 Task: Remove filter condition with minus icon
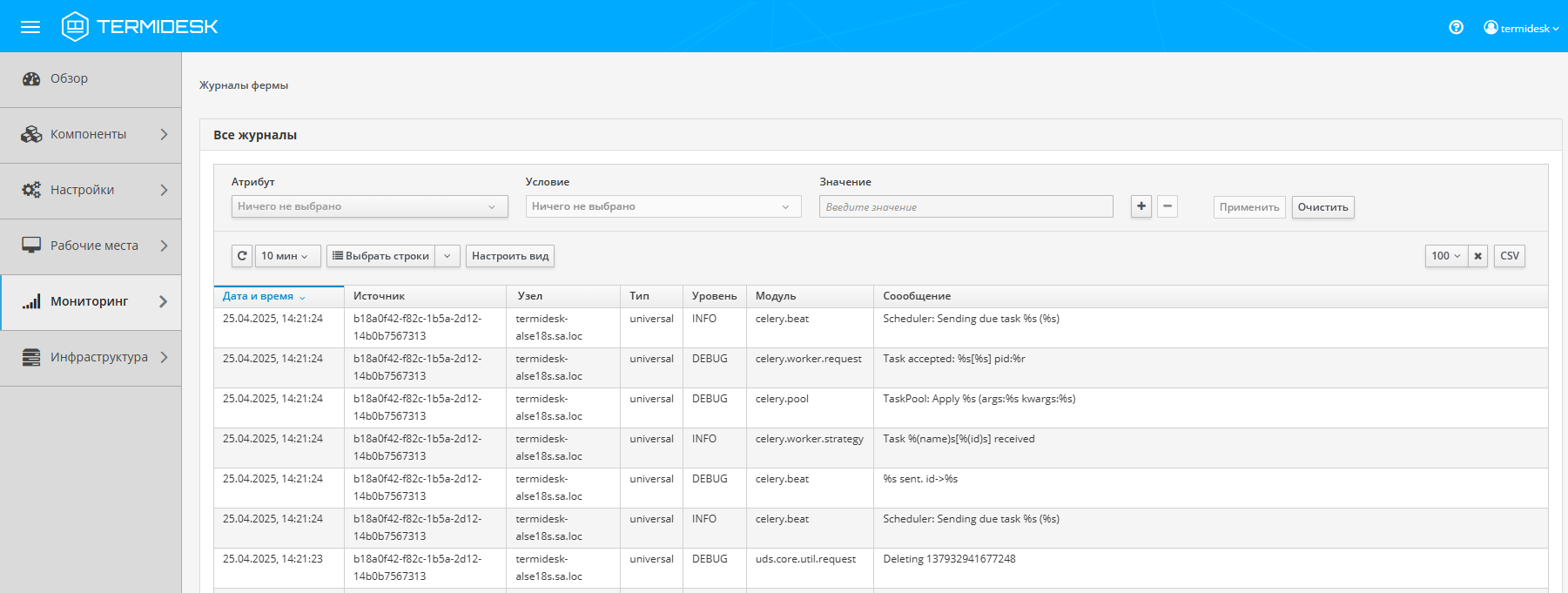(x=1168, y=206)
